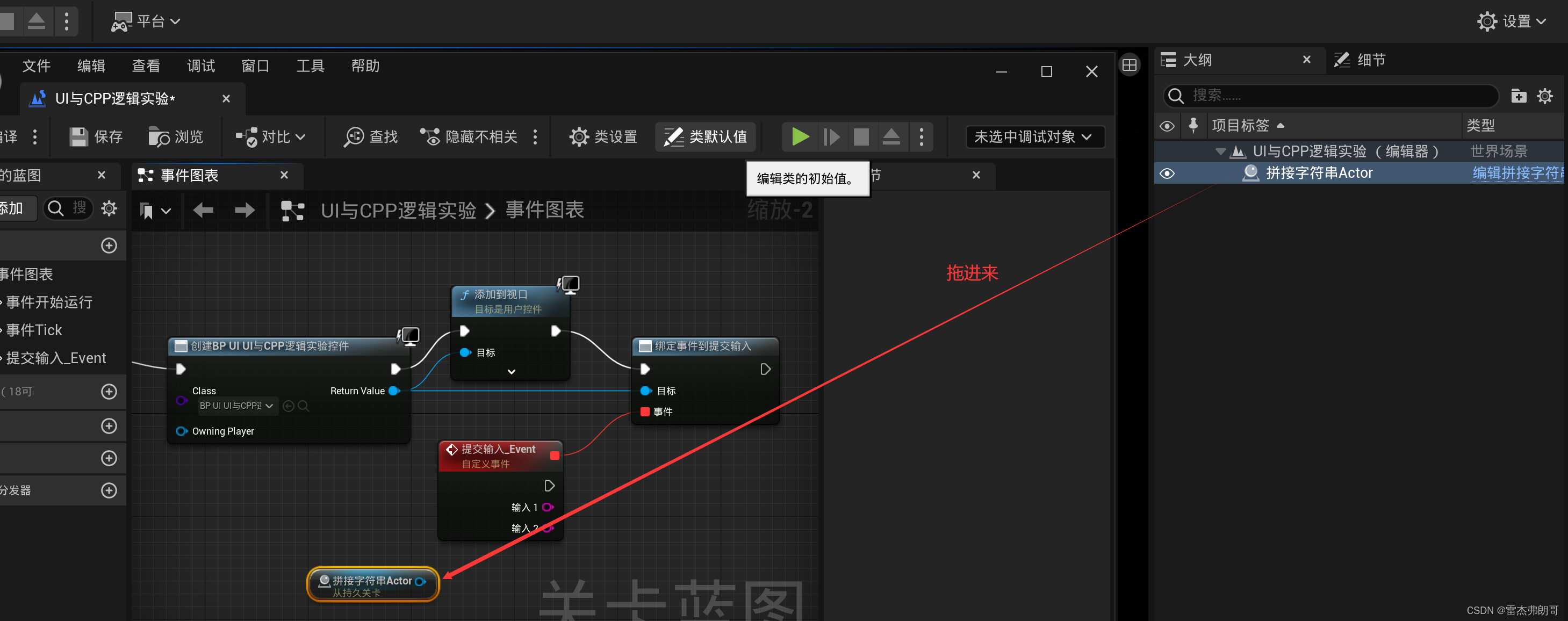Open the Platforms (平台) dropdown
The height and width of the screenshot is (621, 1568).
[146, 21]
